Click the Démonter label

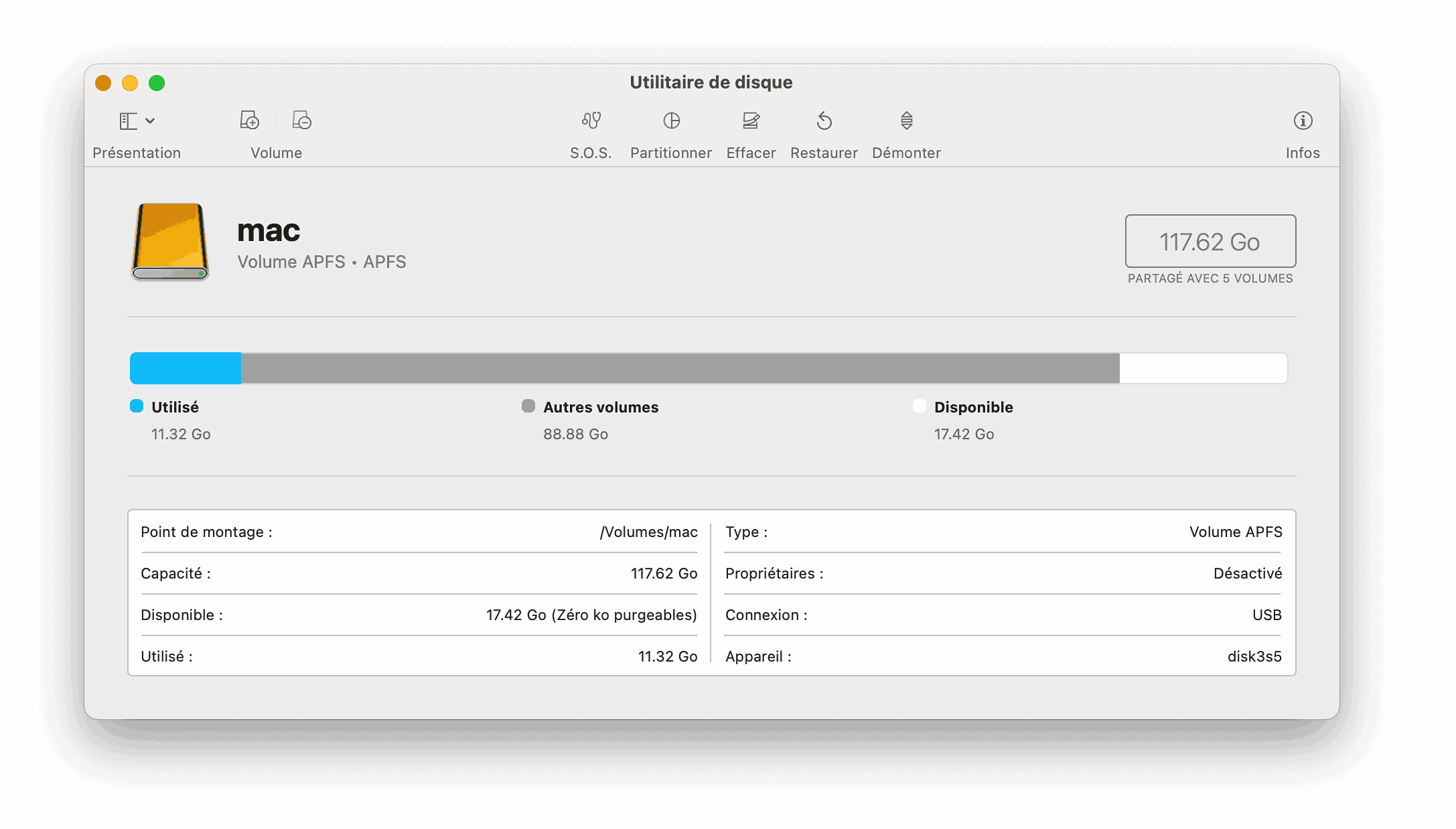[907, 153]
